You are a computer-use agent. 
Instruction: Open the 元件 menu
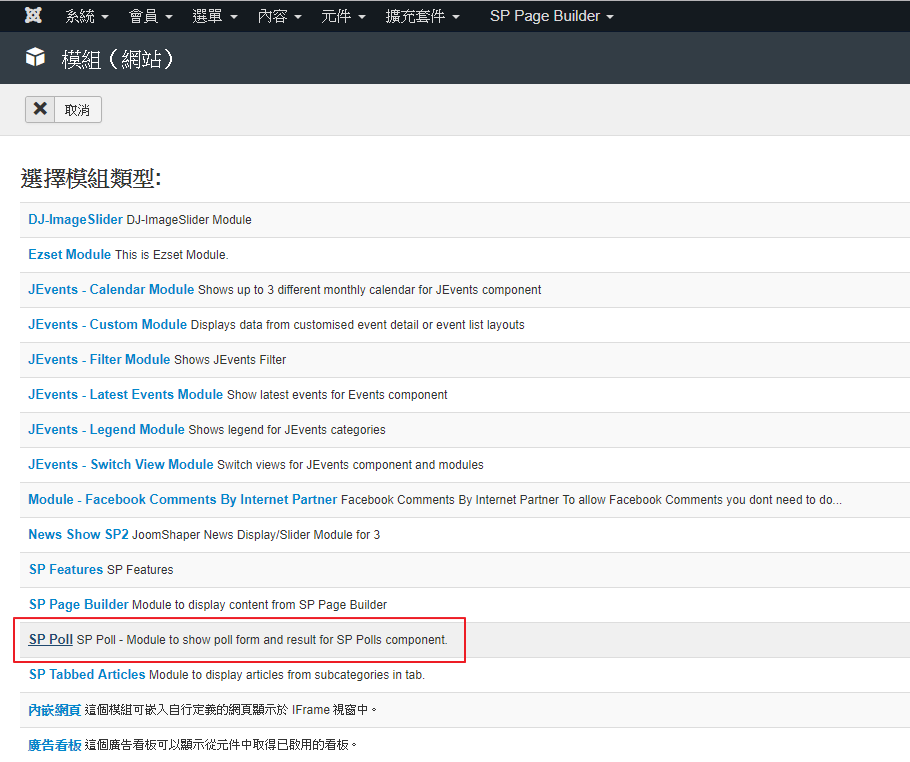(x=343, y=16)
